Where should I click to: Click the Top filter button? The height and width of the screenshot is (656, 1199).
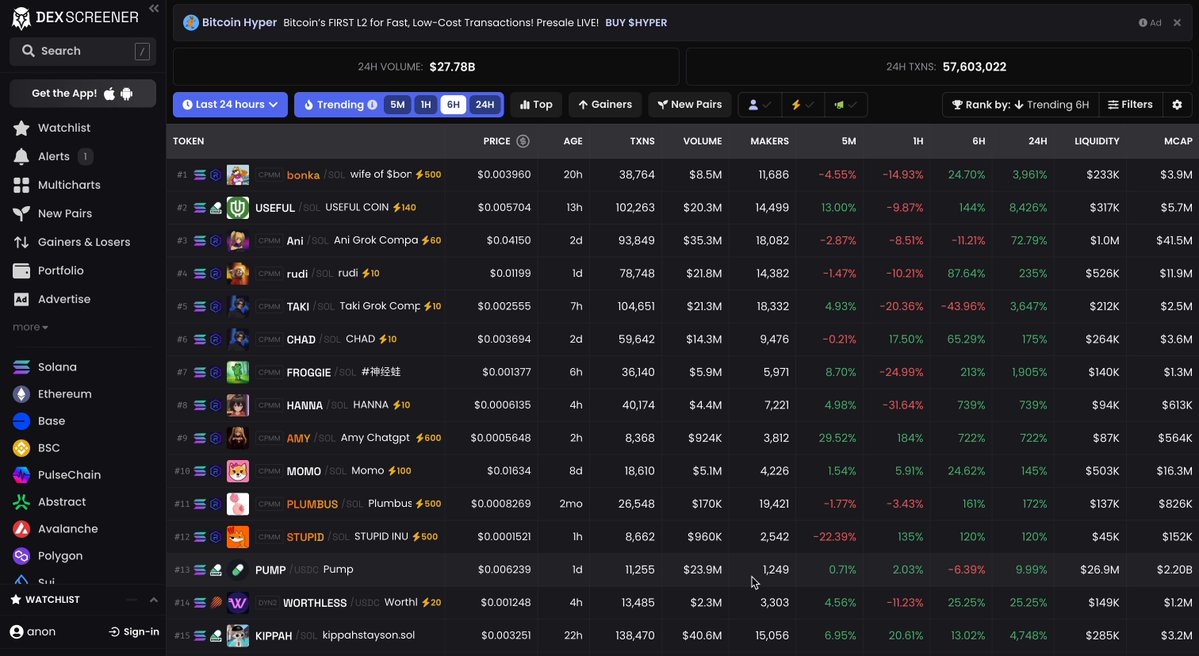click(x=536, y=105)
